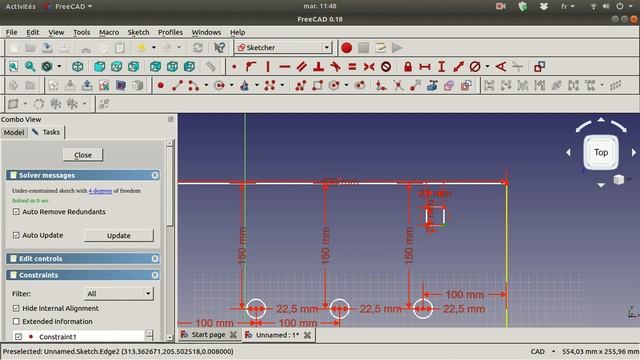Apply the equal constraint tool

pyautogui.click(x=352, y=67)
